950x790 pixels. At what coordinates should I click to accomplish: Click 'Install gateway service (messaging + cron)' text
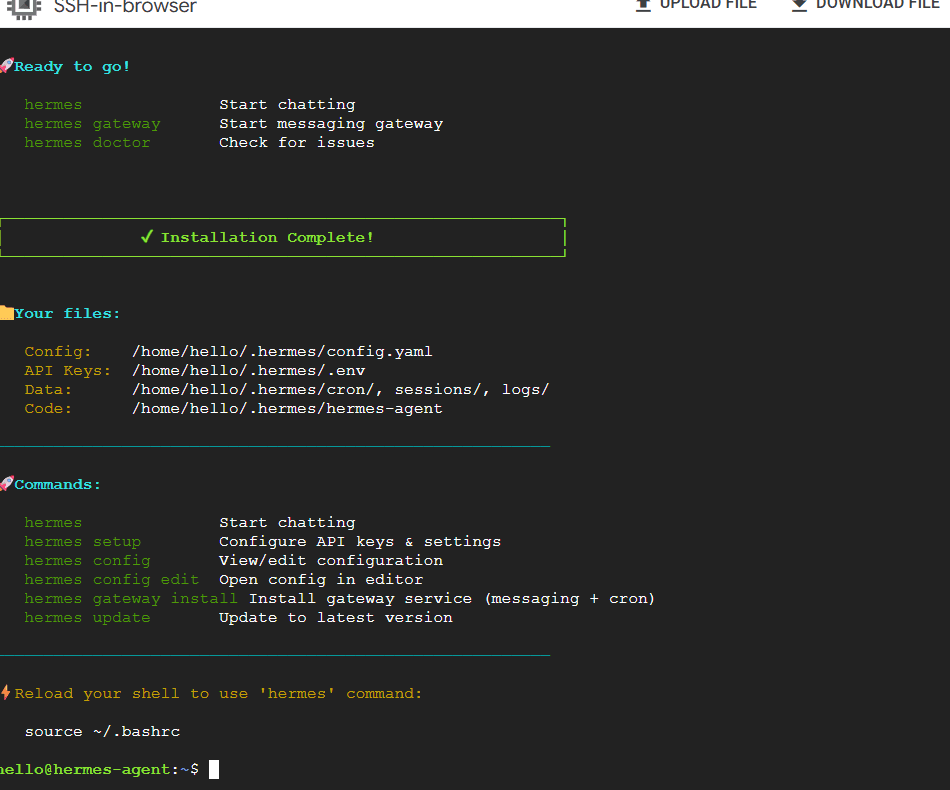452,599
